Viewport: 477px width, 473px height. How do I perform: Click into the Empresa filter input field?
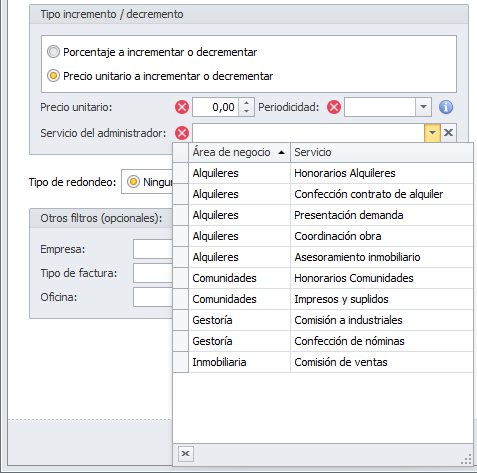pos(153,249)
